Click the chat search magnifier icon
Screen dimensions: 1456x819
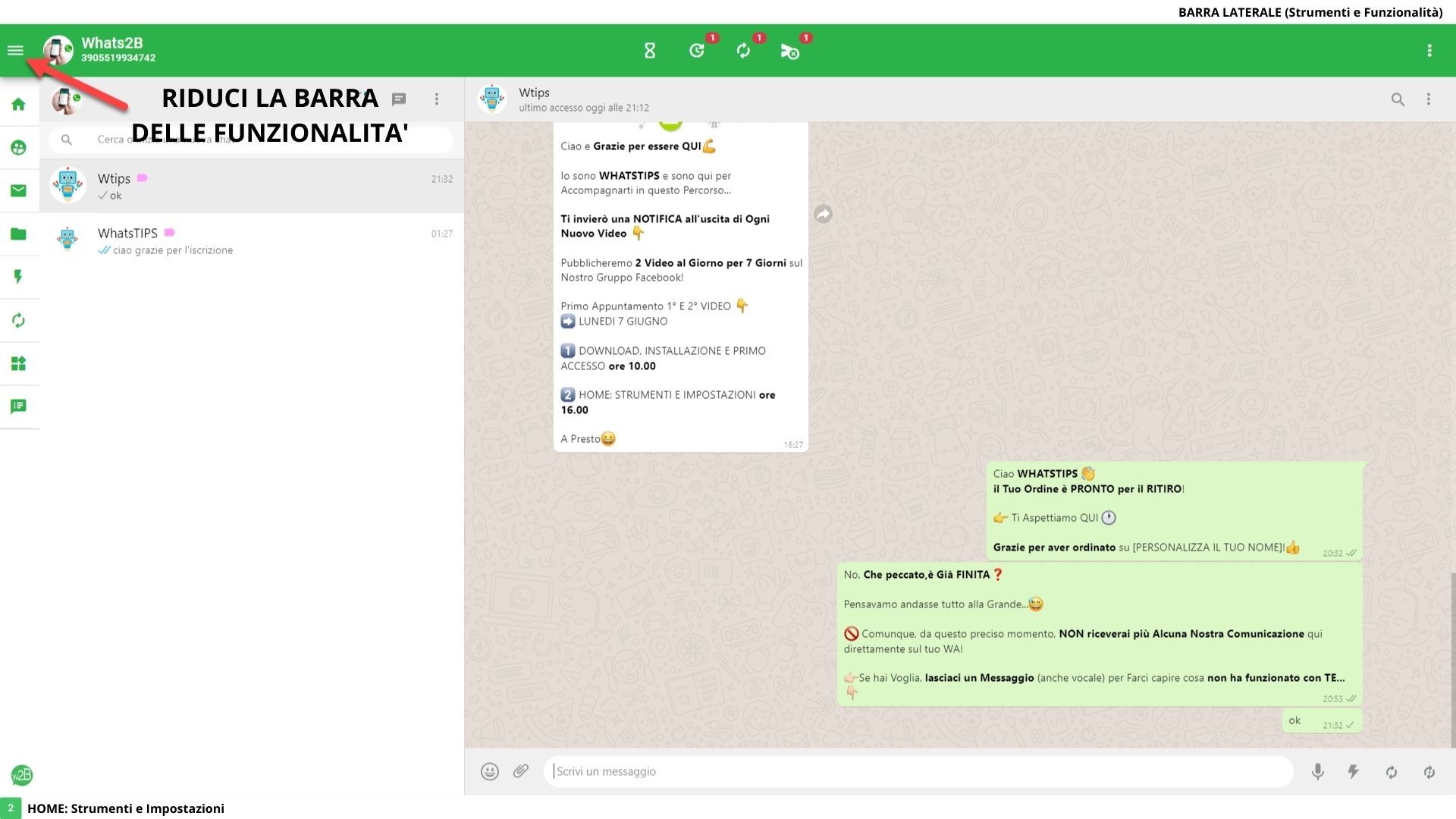pyautogui.click(x=67, y=140)
